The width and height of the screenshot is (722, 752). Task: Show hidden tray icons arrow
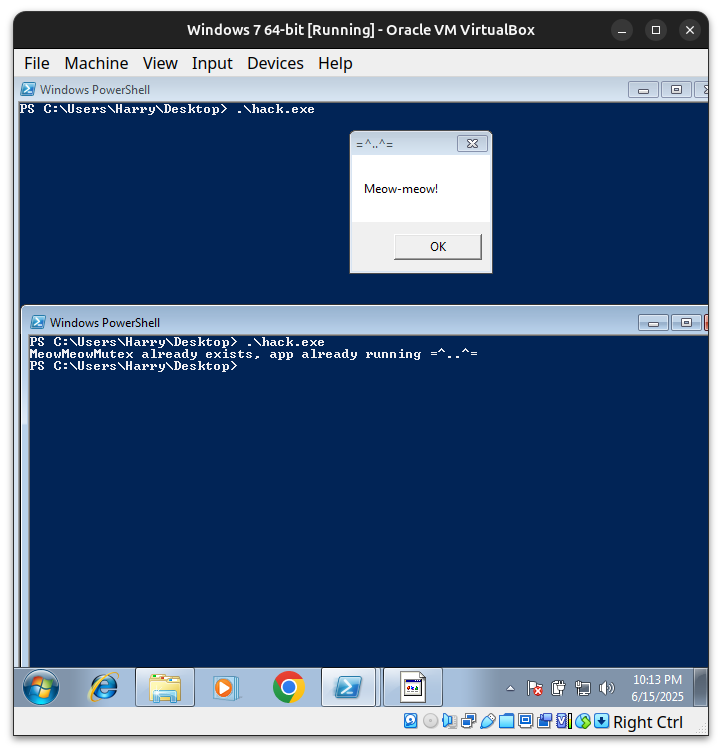(510, 688)
